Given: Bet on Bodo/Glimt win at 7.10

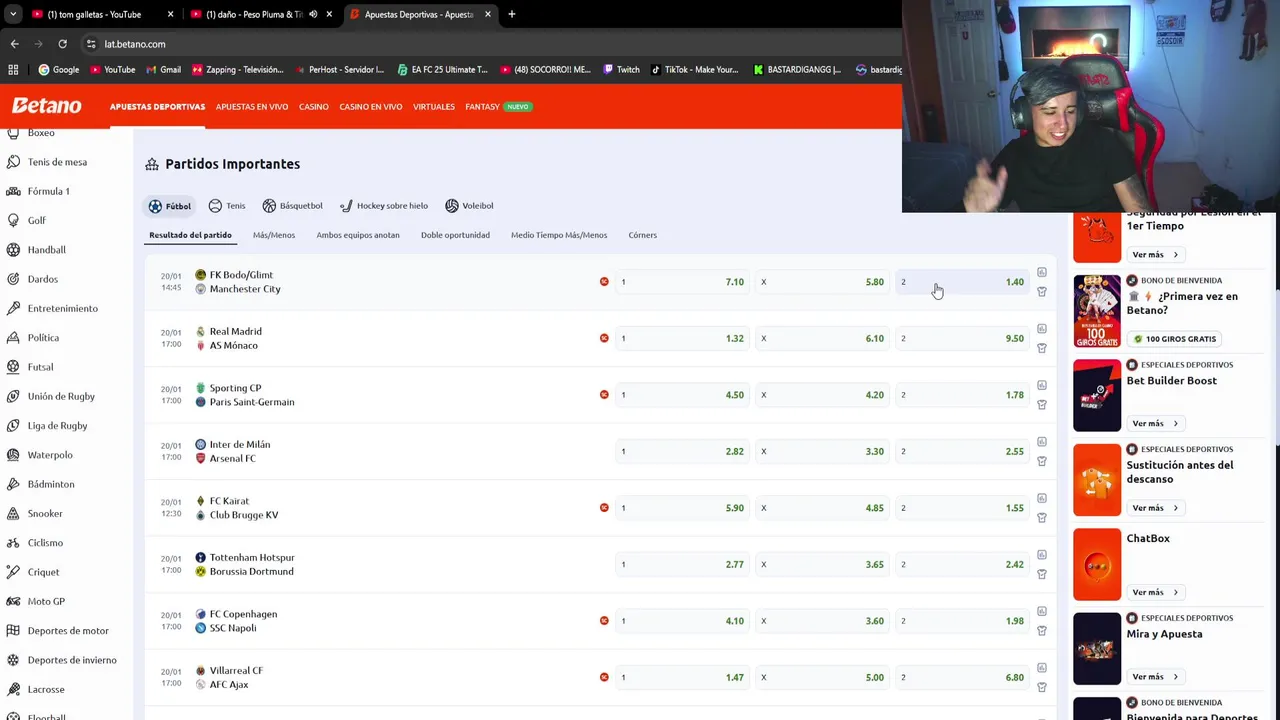Looking at the screenshot, I should tap(682, 282).
